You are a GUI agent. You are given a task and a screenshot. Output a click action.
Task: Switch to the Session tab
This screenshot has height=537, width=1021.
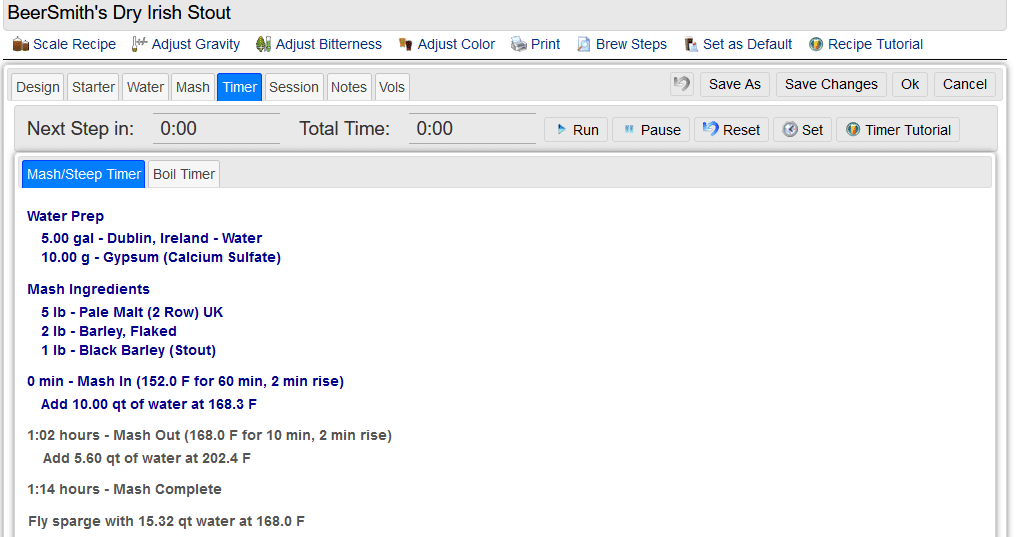(x=294, y=87)
